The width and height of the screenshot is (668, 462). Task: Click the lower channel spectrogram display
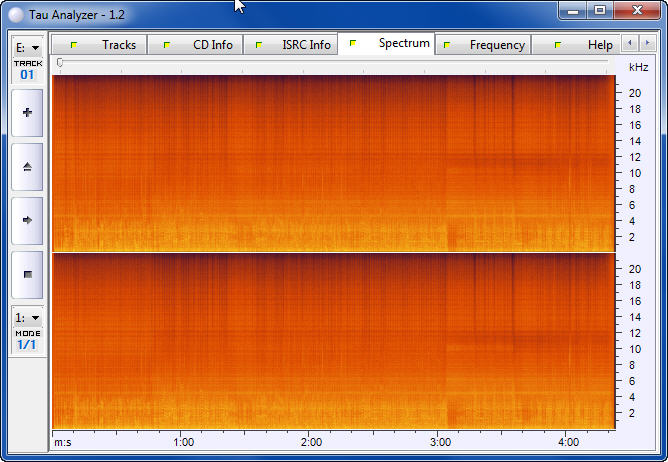pos(332,340)
